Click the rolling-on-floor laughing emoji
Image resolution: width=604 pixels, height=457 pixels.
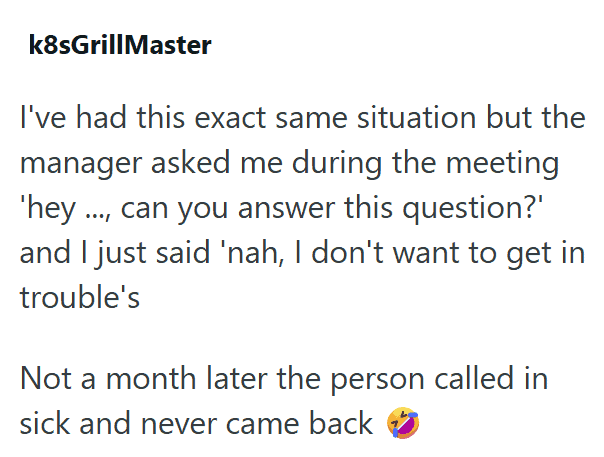coord(401,423)
